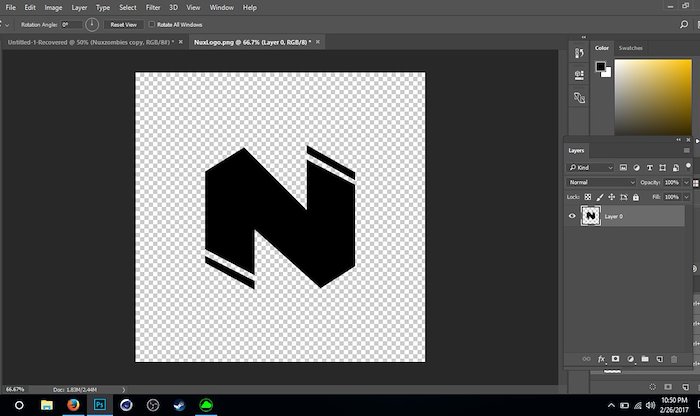Lock artboard nesting crop icon
The image size is (700, 416).
point(624,197)
